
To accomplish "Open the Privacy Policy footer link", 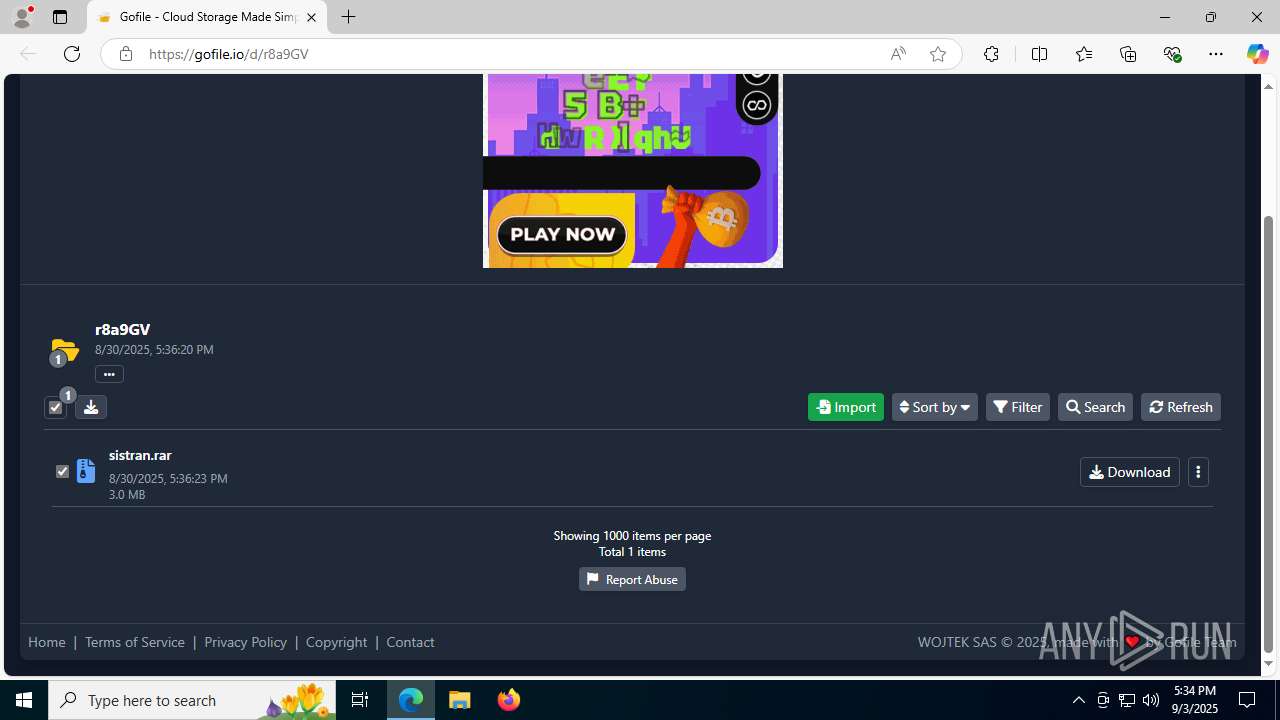I will coord(245,642).
